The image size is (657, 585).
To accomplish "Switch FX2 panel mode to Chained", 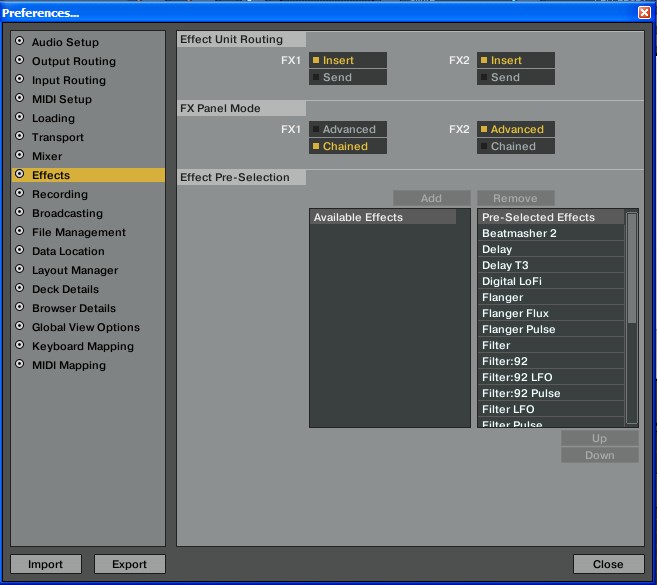I will coord(516,146).
